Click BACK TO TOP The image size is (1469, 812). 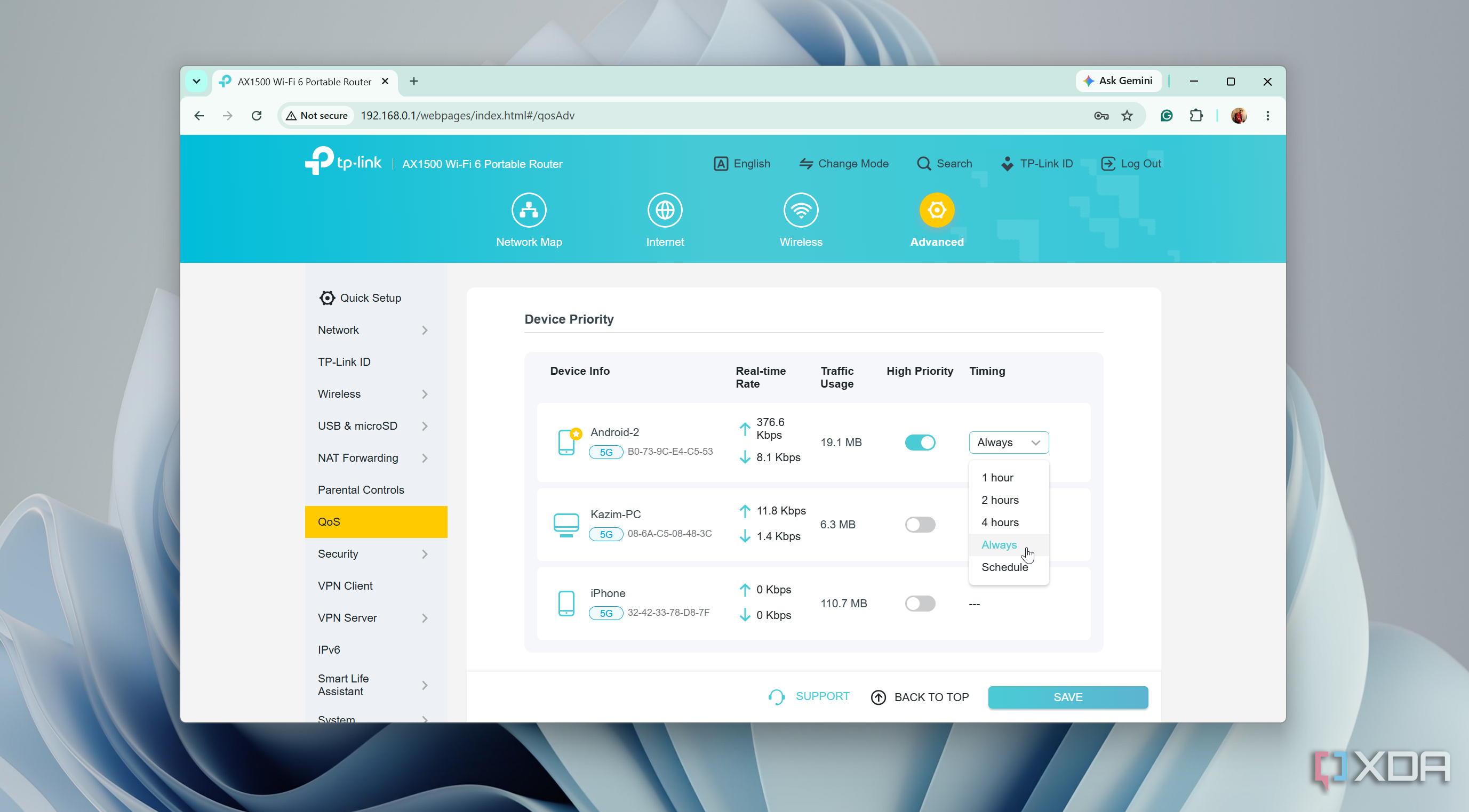click(919, 697)
